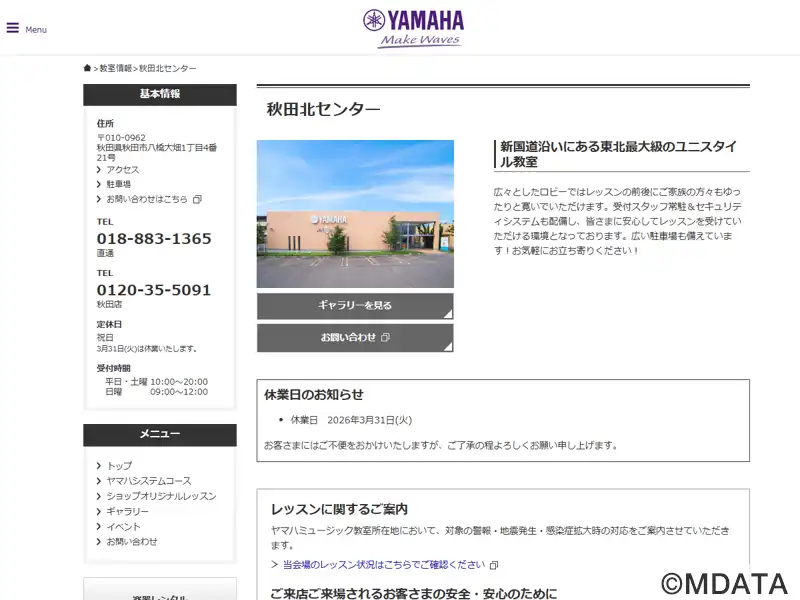Open the hamburger Menu icon
The image size is (800, 600).
13,28
